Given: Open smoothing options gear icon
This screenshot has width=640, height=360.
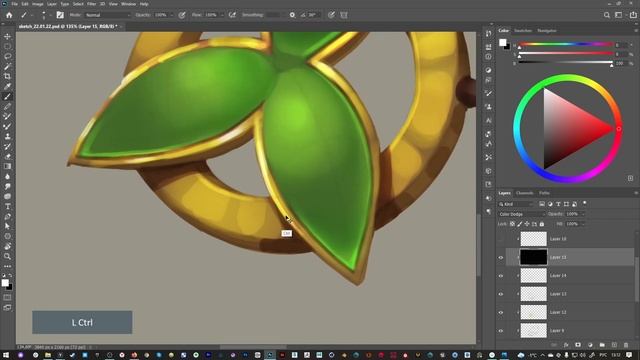Looking at the screenshot, I should (x=292, y=15).
